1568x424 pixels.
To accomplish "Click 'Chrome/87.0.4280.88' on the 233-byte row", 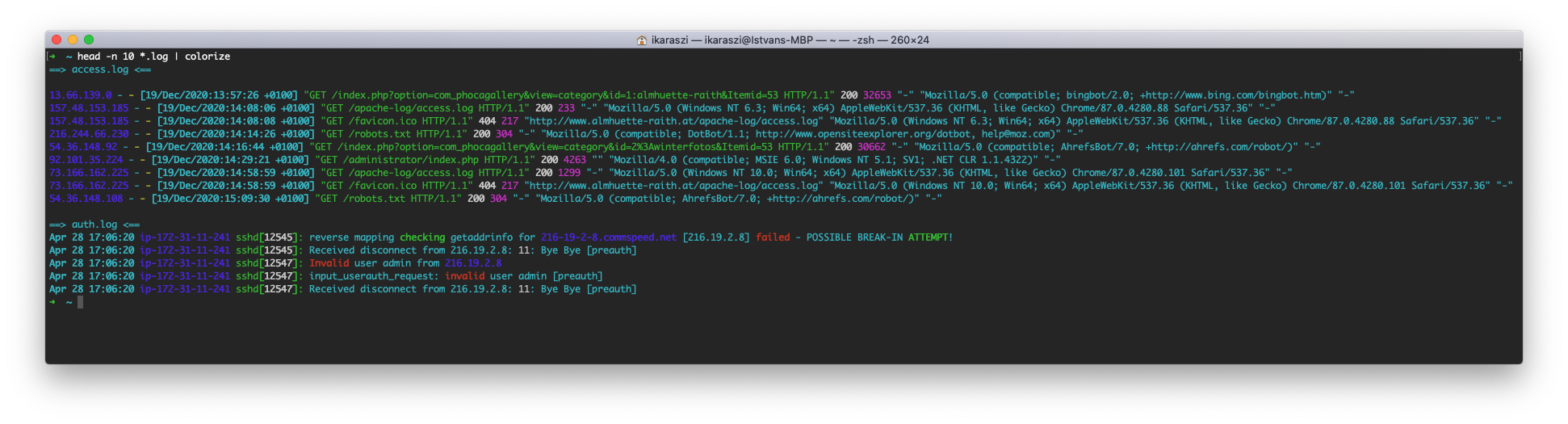I will click(x=1114, y=108).
